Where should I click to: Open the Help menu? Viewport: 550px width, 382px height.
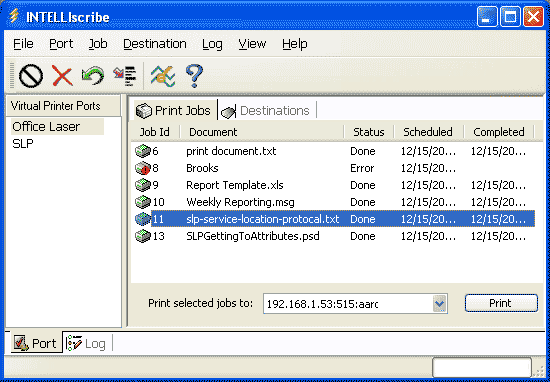pos(295,44)
